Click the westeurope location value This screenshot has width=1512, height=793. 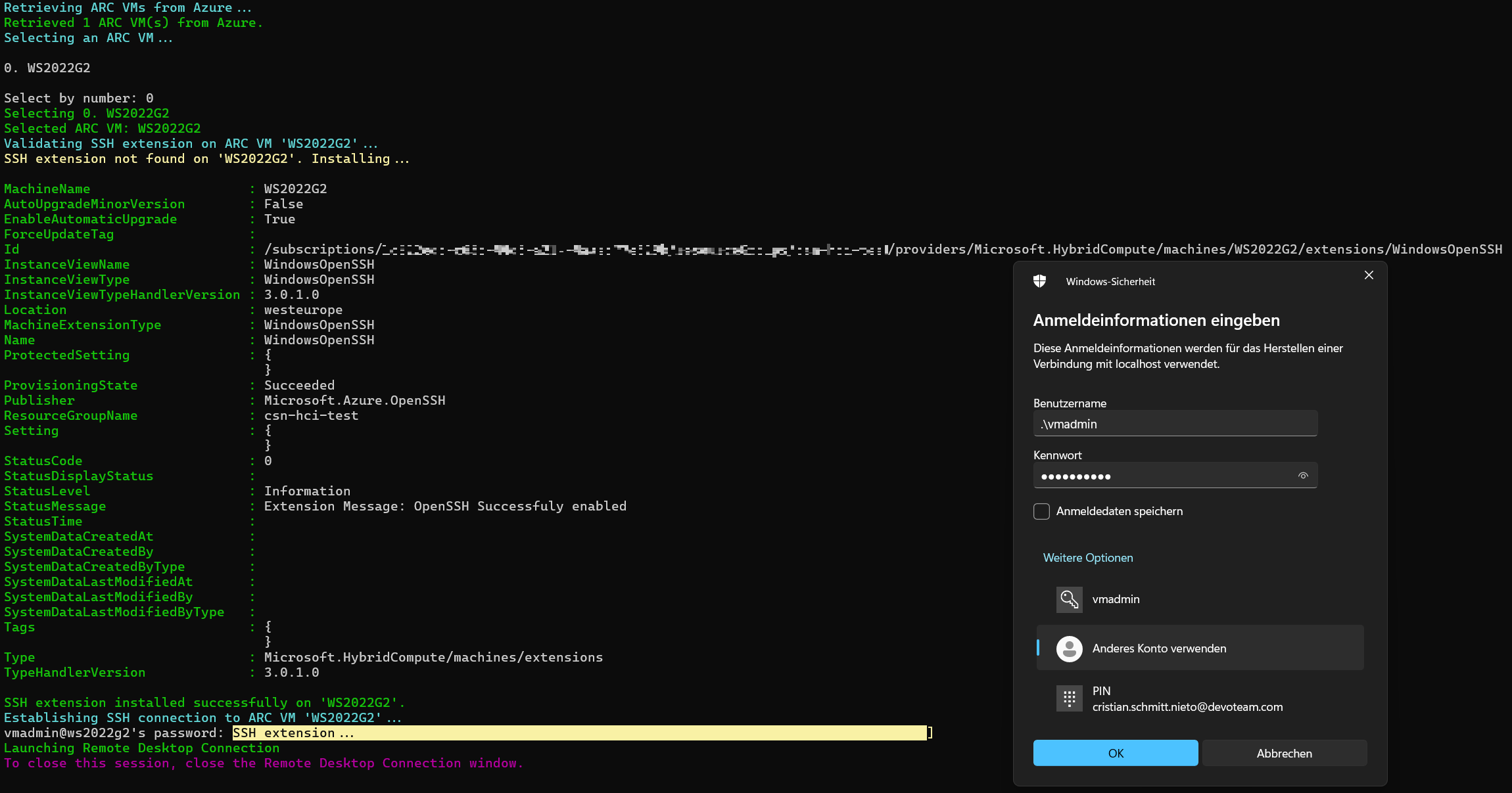tap(303, 309)
